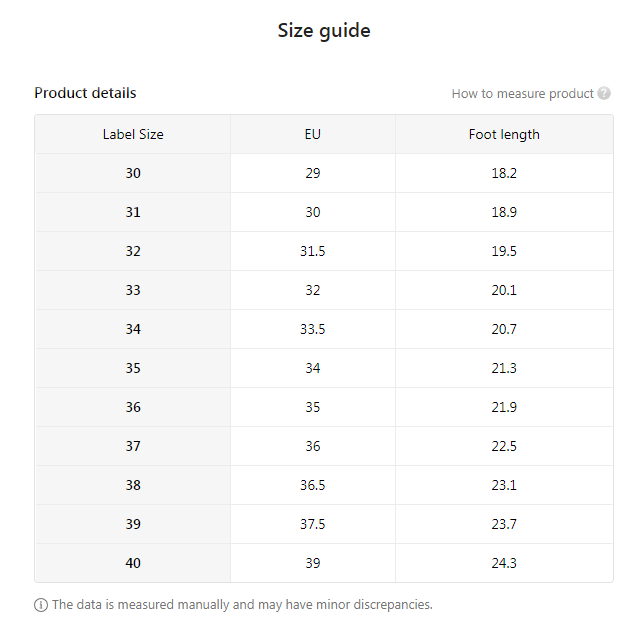Click foot length 24.3 cell

coord(504,563)
